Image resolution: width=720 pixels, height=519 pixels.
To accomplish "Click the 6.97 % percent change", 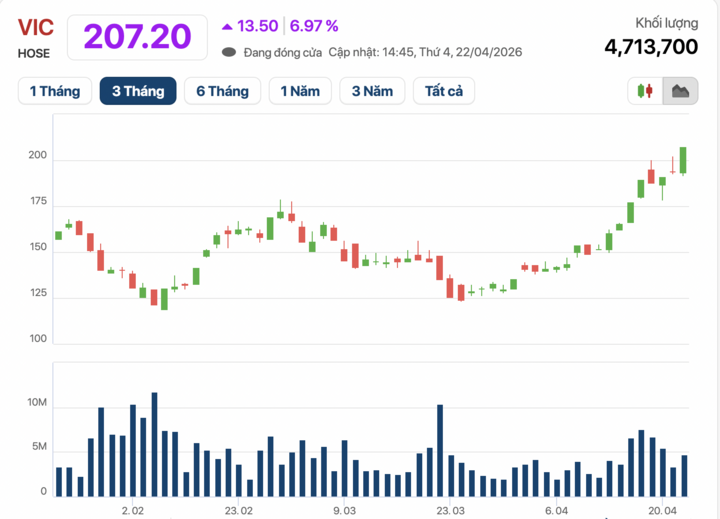I will pyautogui.click(x=315, y=26).
